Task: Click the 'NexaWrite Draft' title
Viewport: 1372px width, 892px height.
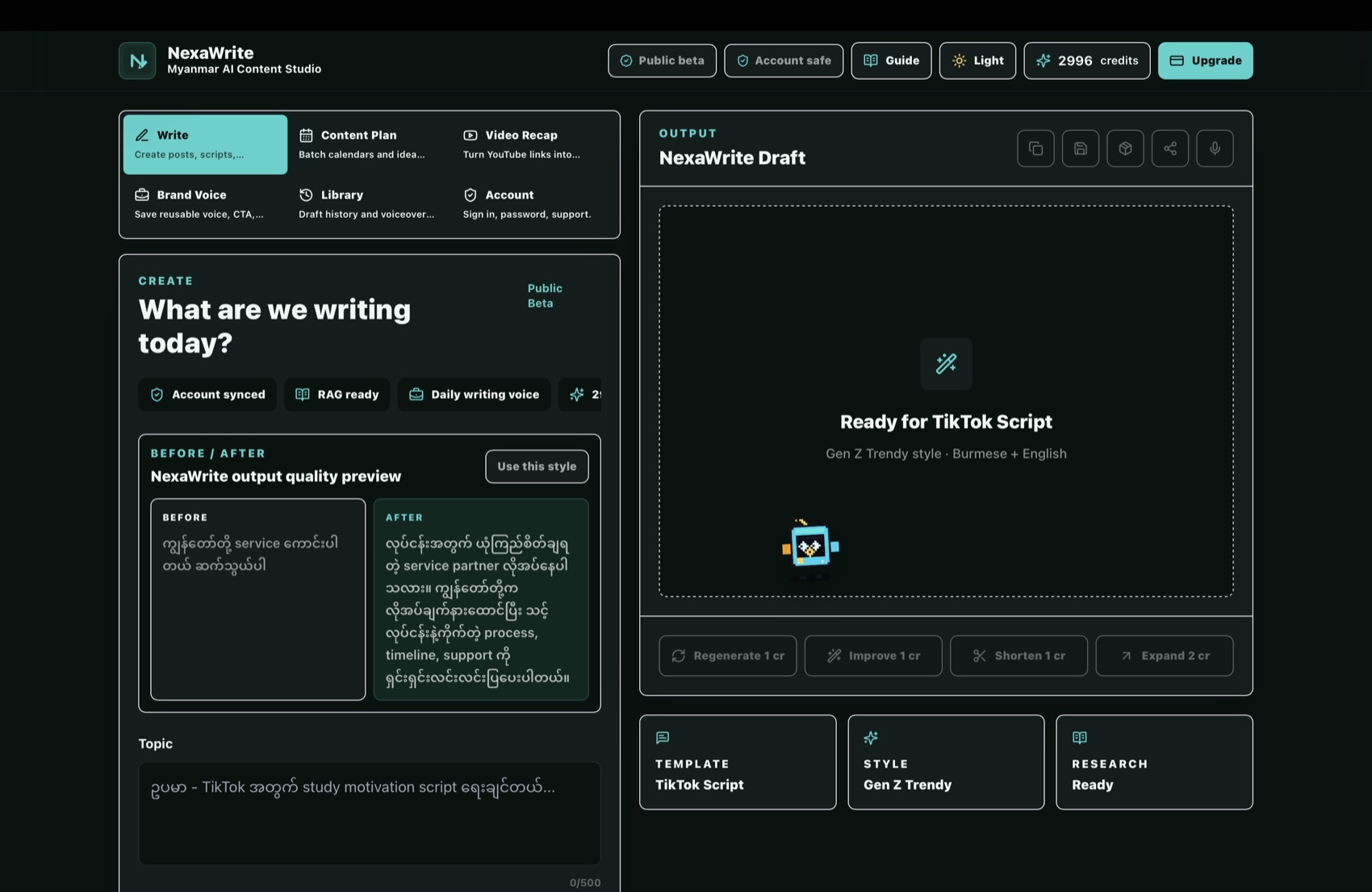Action: click(x=732, y=157)
